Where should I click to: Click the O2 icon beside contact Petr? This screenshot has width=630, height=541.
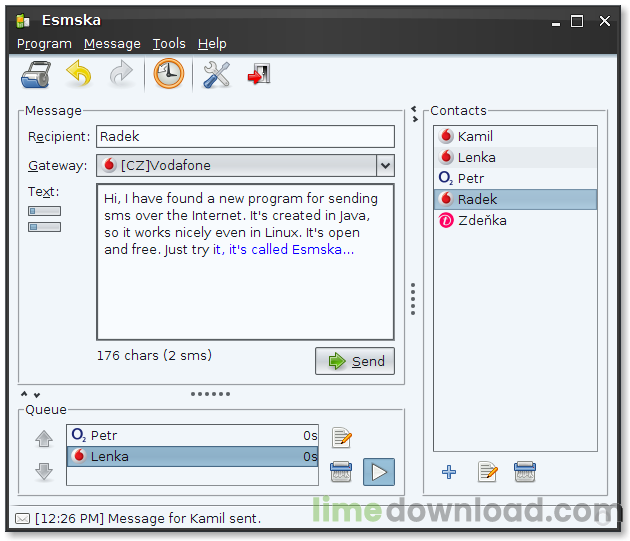pos(446,178)
